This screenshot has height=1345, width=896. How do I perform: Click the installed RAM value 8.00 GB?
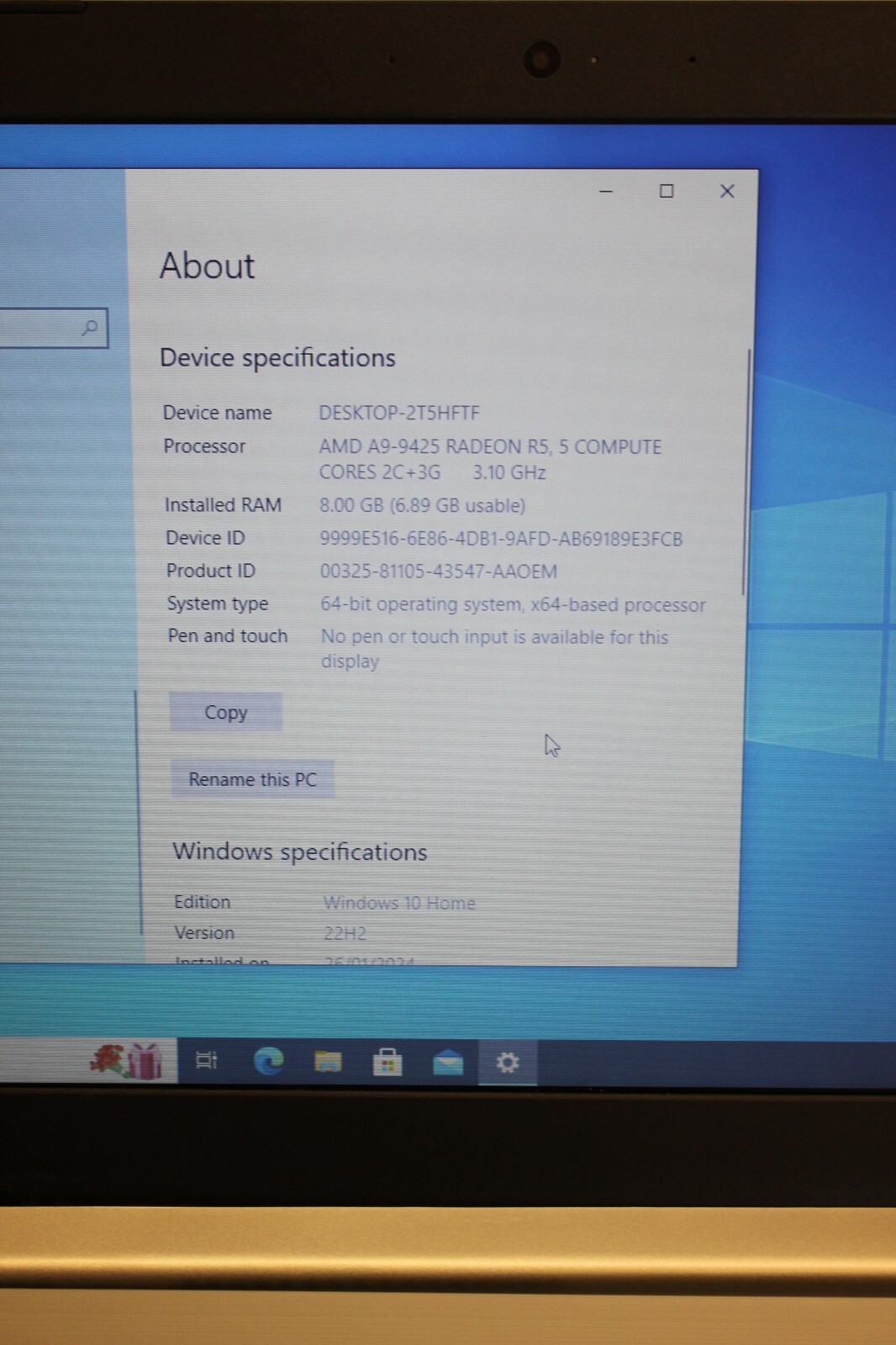click(x=423, y=505)
